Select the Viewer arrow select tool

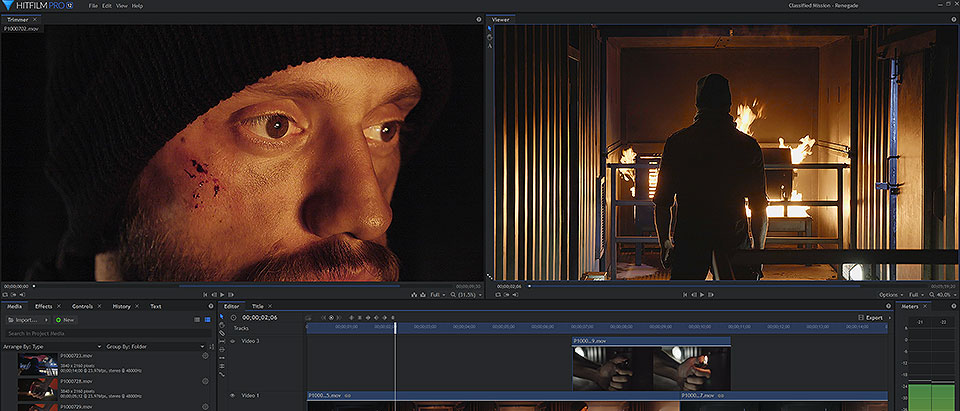tap(490, 28)
